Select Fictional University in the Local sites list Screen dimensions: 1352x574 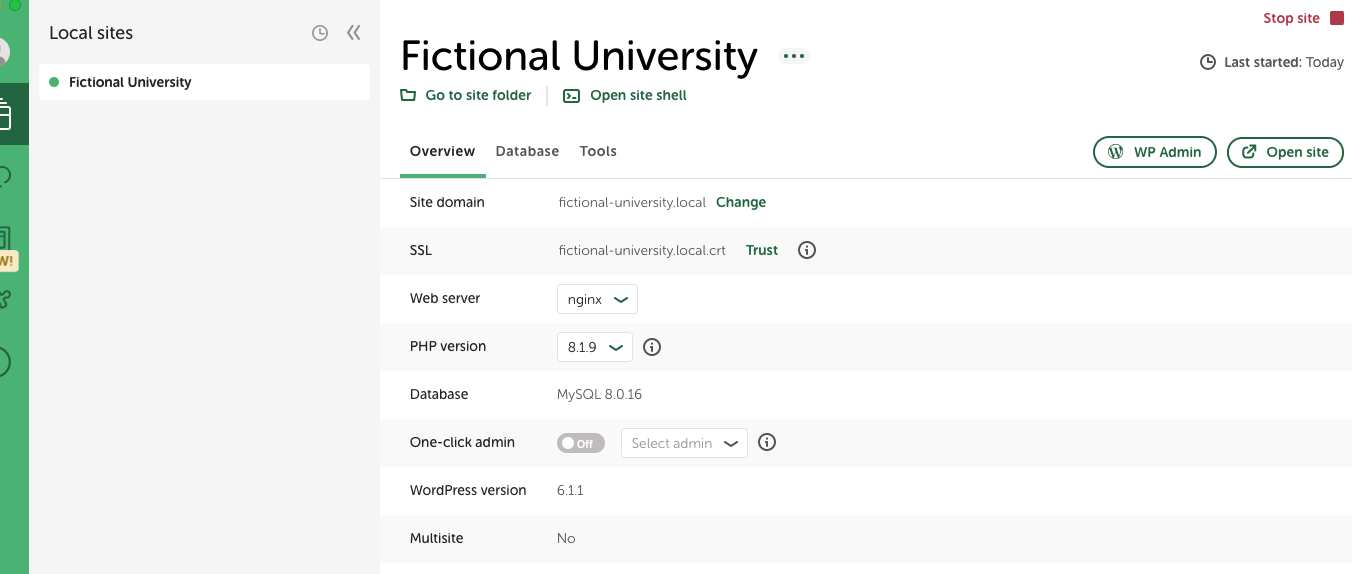click(204, 82)
